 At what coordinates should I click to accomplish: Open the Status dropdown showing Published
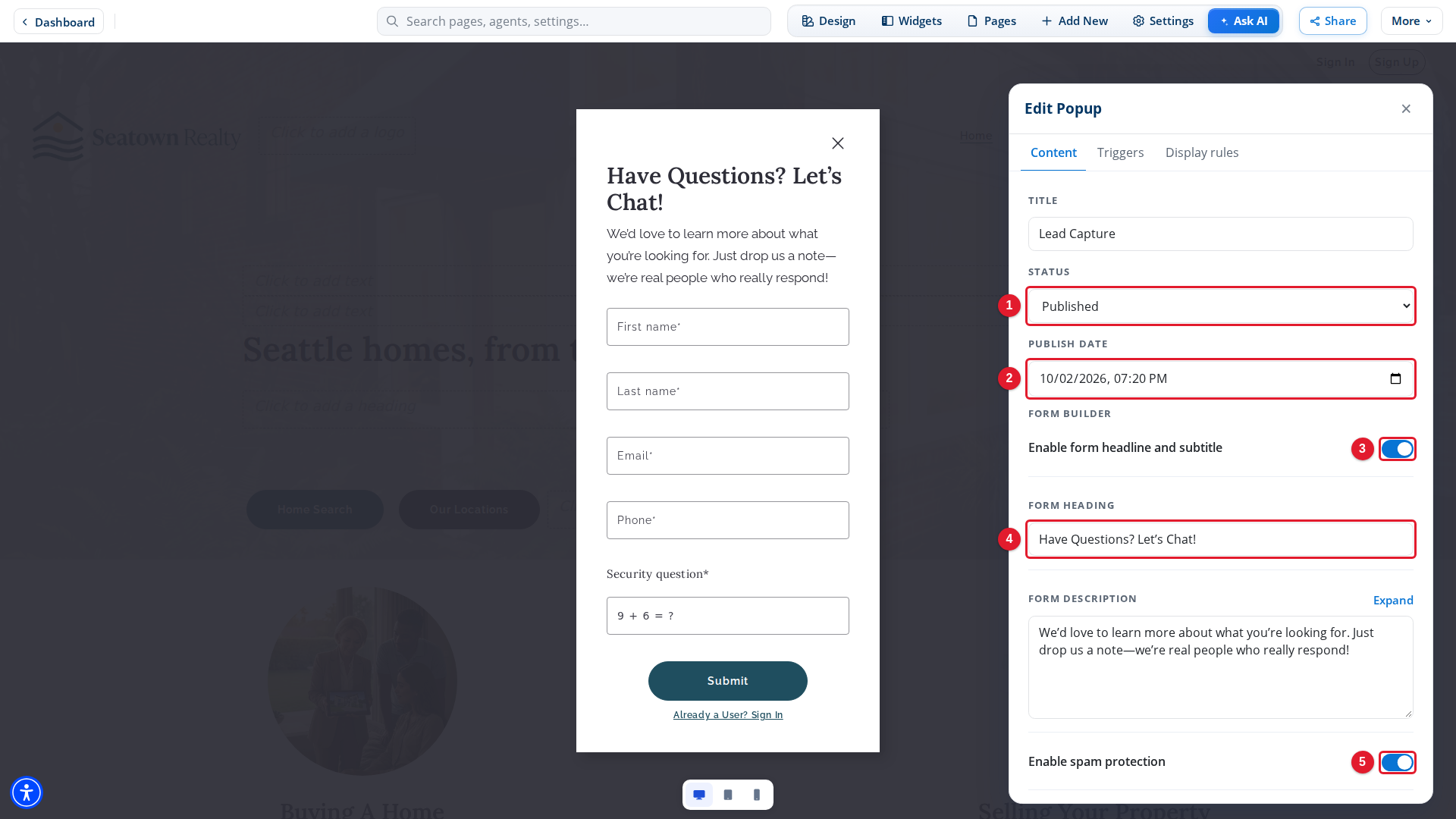tap(1220, 306)
